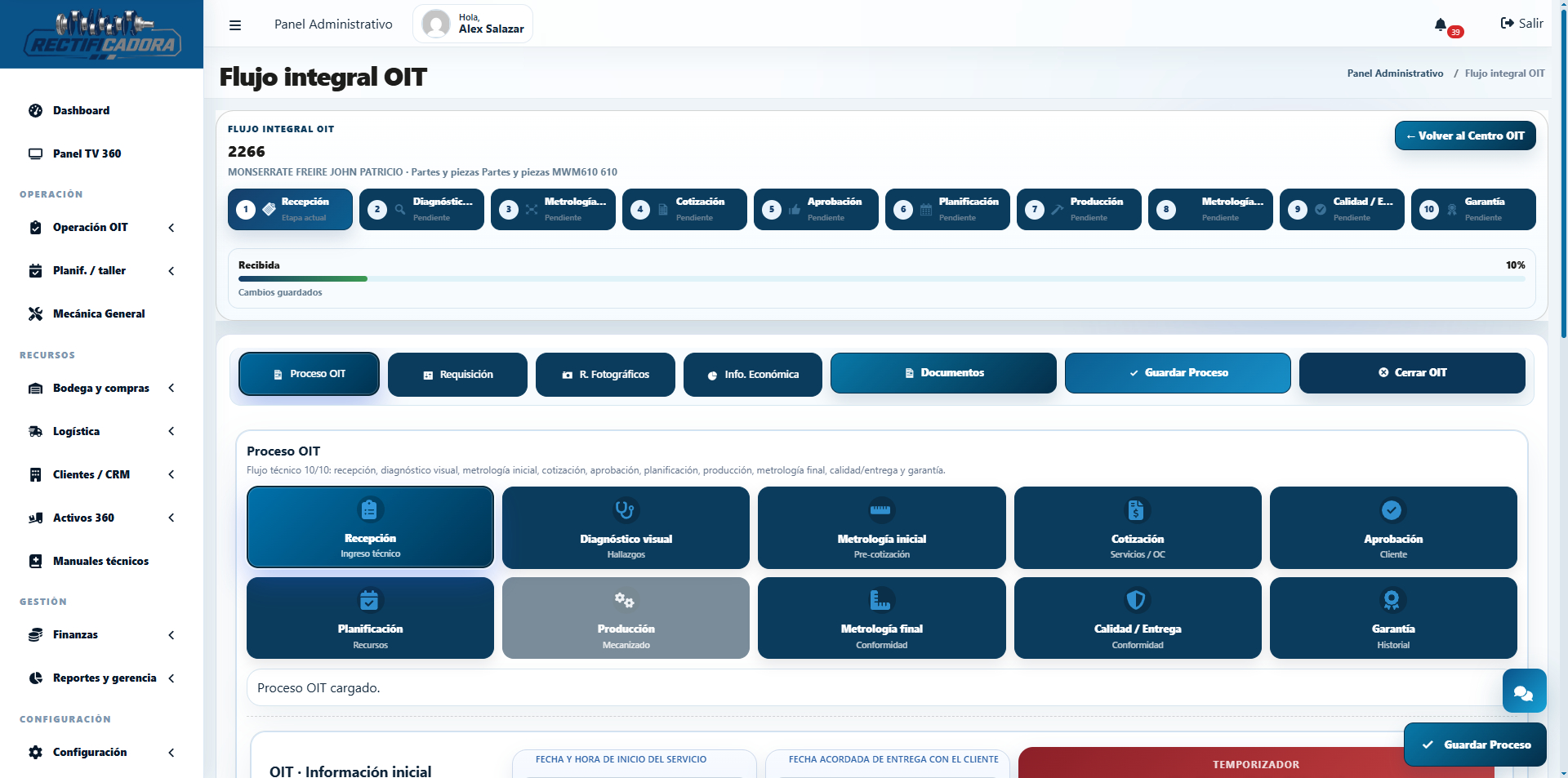Open the Calidad / Entrega shield card
Viewport: 1568px width, 778px height.
click(1137, 618)
